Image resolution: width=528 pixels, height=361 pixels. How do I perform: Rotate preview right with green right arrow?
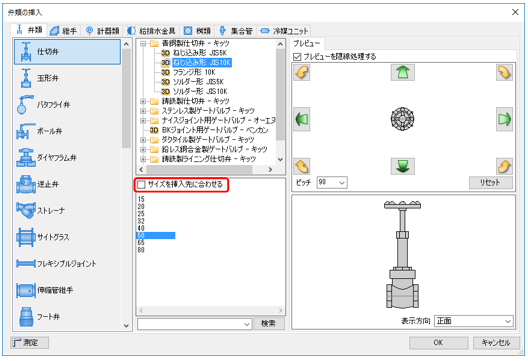(504, 119)
